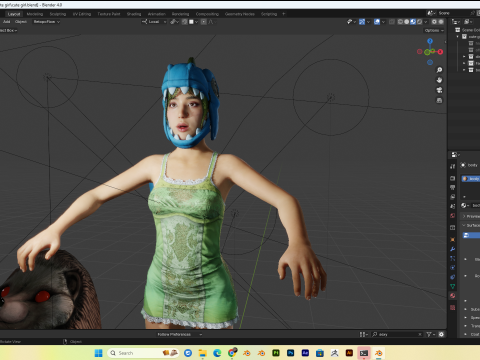Open the Modifiers wrench tab
The width and height of the screenshot is (480, 360).
(453, 249)
